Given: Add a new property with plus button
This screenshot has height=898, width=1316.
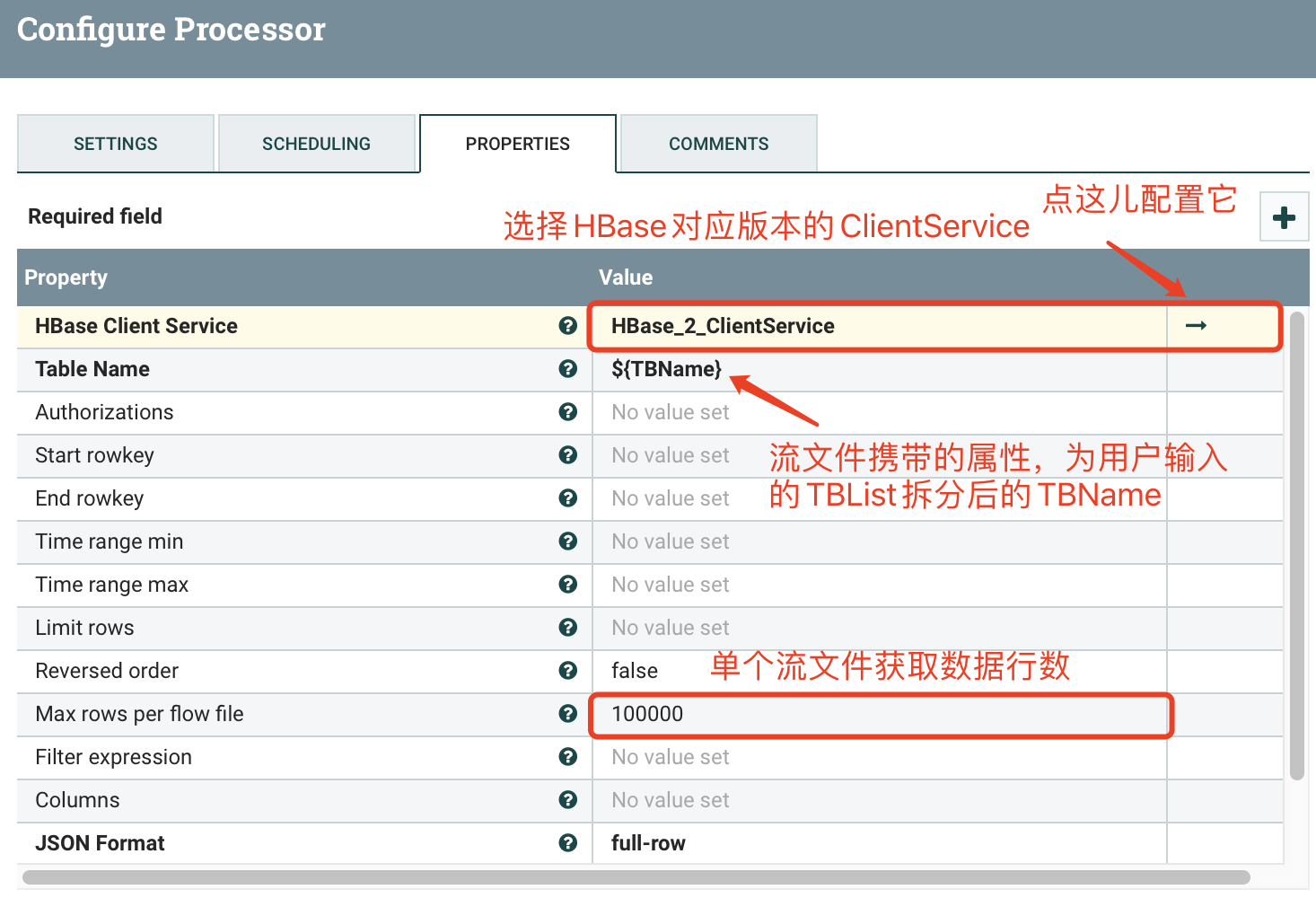Looking at the screenshot, I should coord(1284,216).
